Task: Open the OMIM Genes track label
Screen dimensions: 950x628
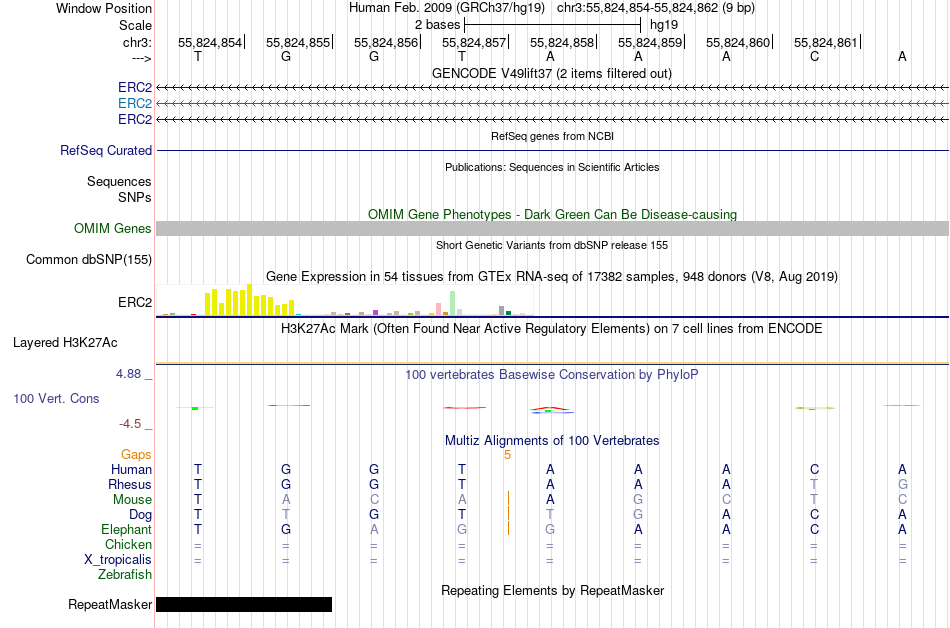Action: (x=112, y=228)
